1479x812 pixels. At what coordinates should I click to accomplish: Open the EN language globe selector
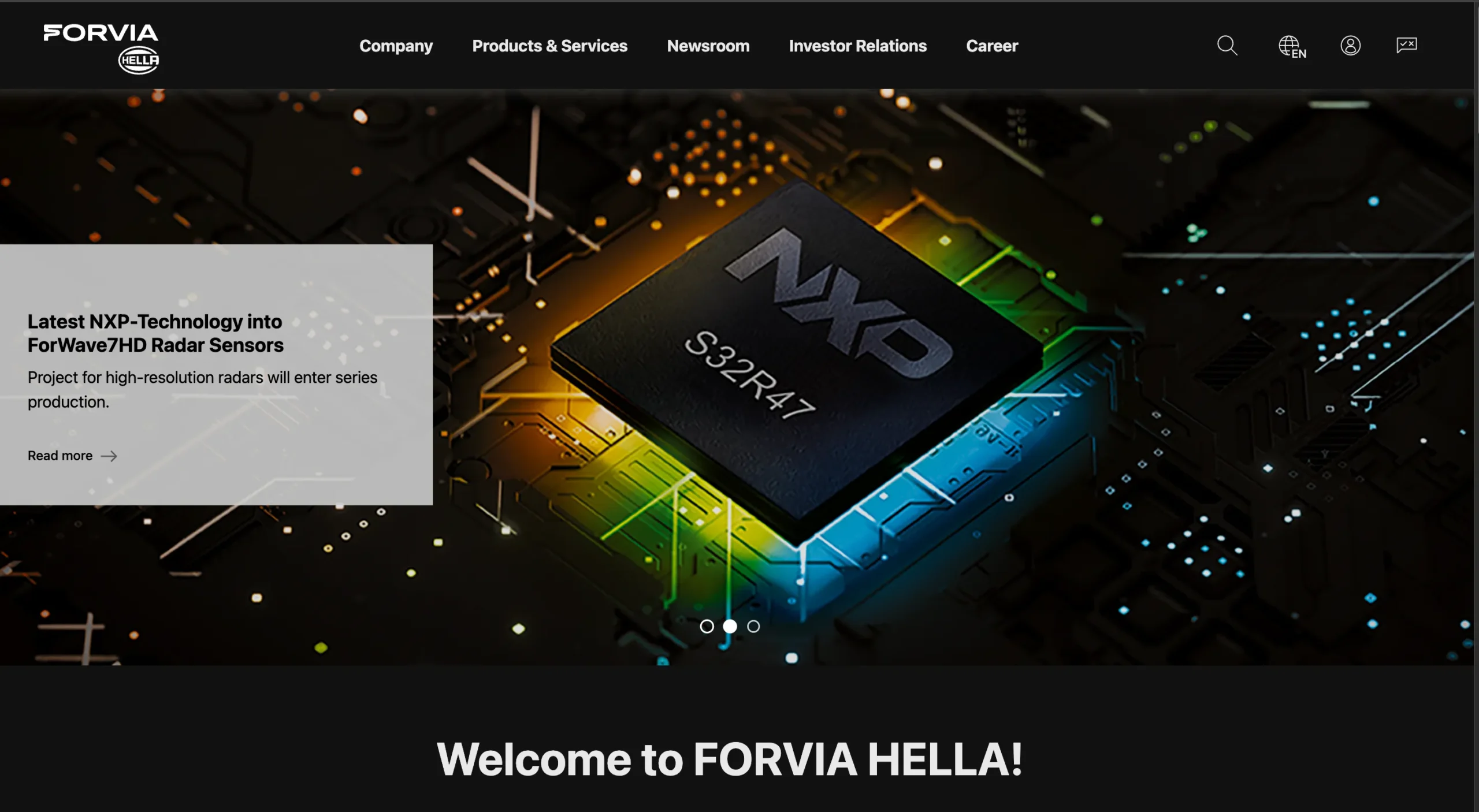1292,46
